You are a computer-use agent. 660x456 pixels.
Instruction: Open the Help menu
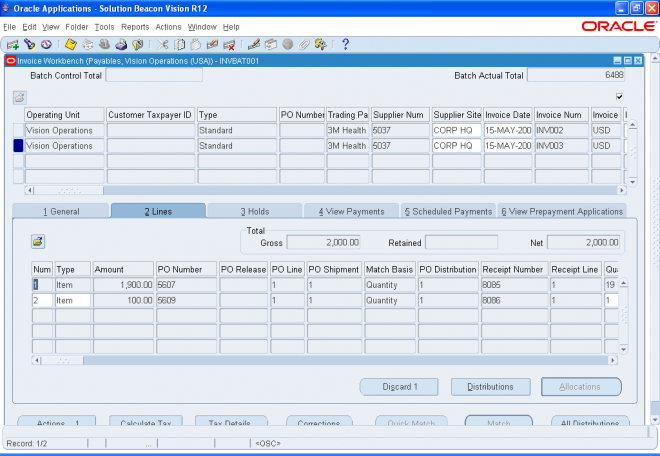231,27
